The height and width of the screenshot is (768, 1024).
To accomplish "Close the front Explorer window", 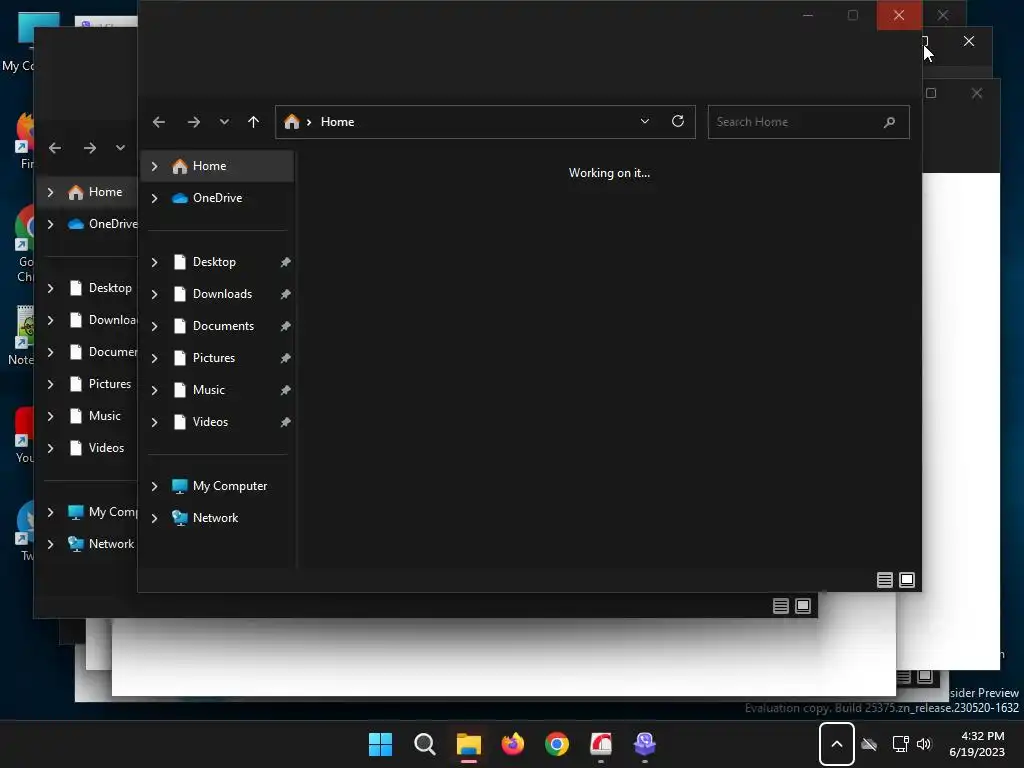I will tap(899, 15).
